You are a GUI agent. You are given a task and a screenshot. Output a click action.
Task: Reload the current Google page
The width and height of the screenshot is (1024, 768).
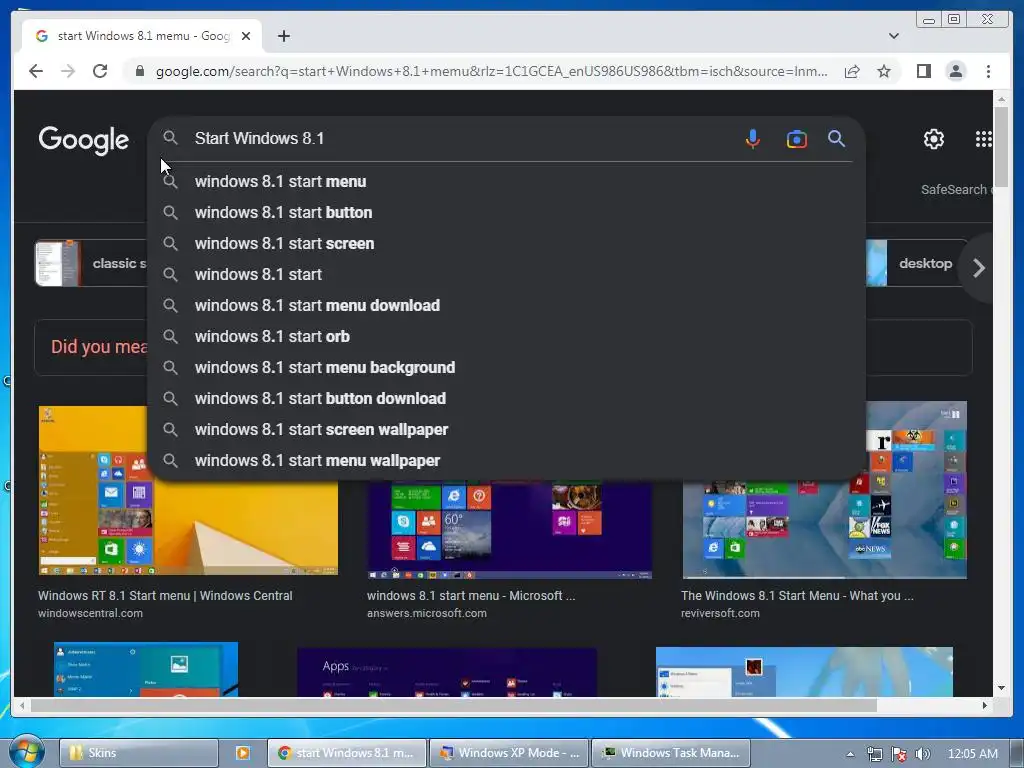pyautogui.click(x=100, y=71)
